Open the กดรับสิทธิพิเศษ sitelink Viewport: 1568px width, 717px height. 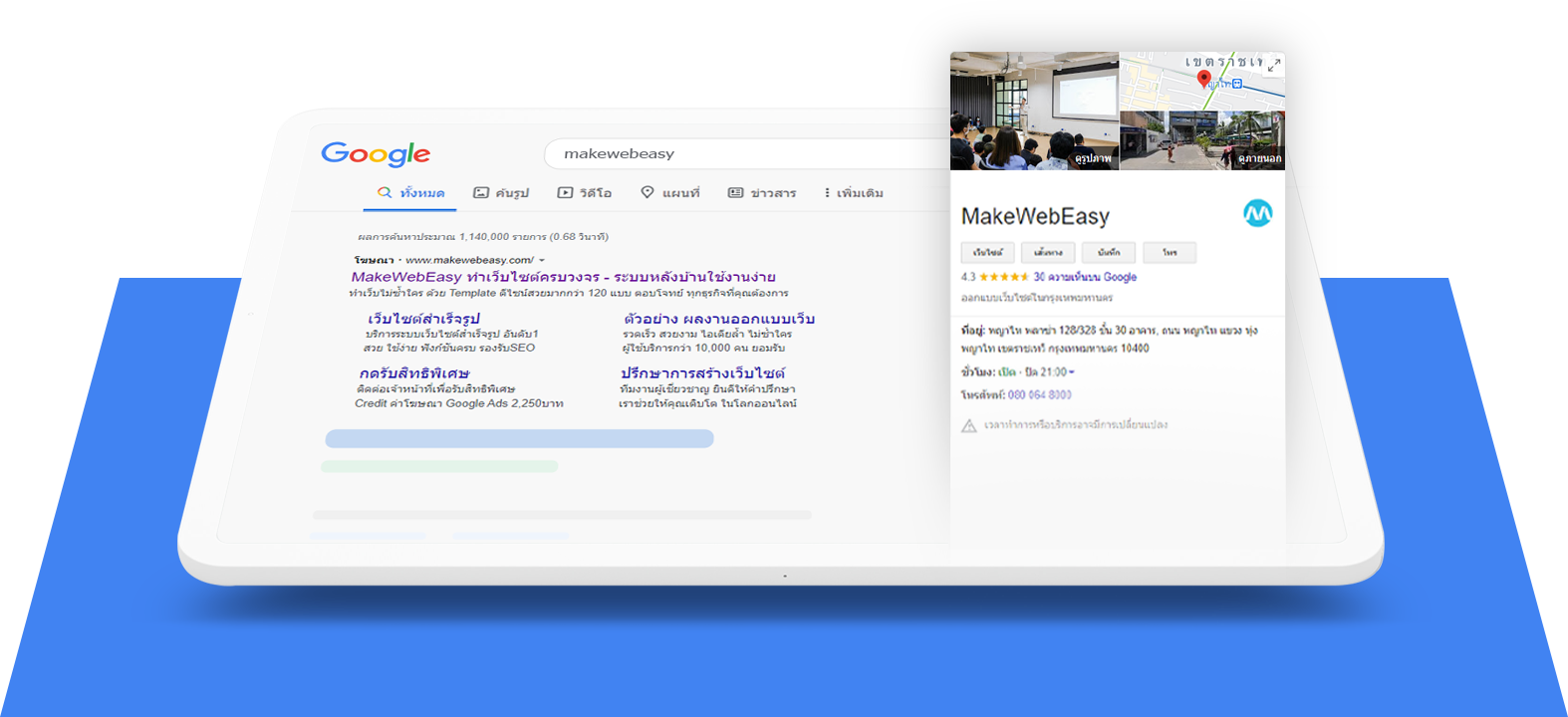coord(413,373)
